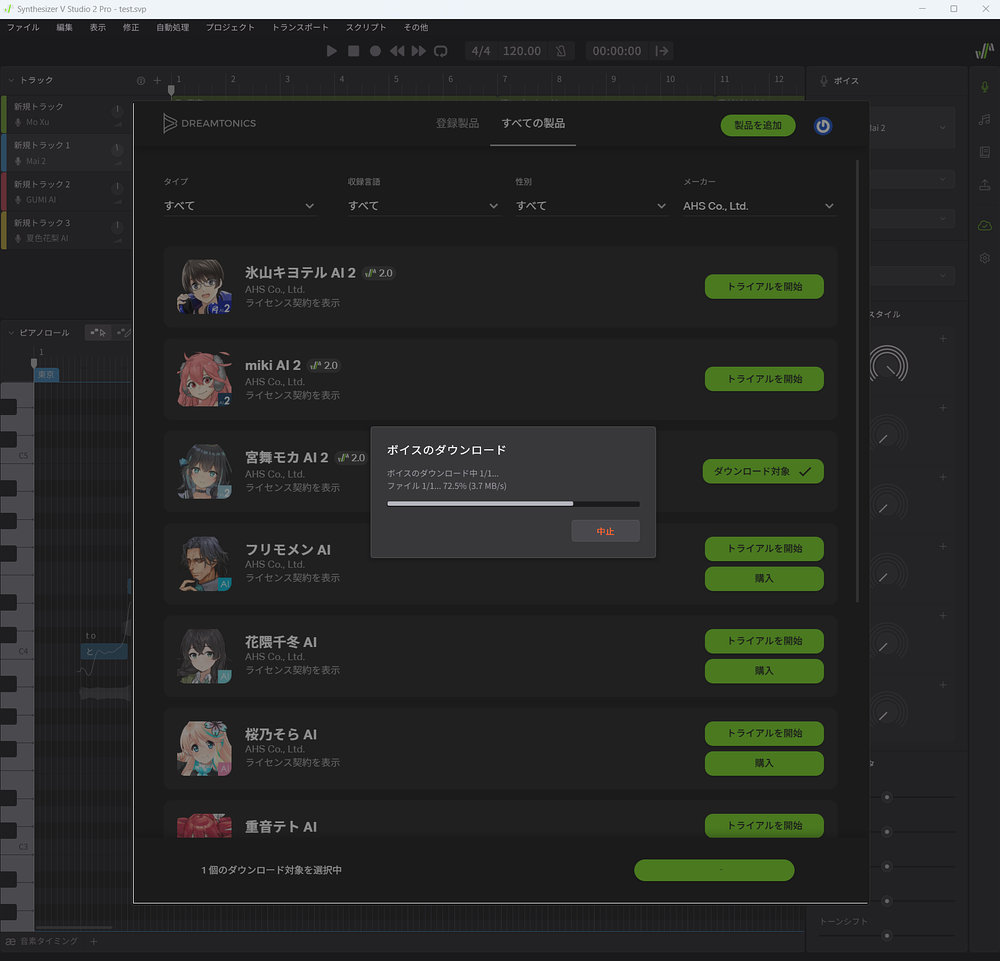Open the ファイル menu
The image size is (1000, 961).
click(23, 27)
